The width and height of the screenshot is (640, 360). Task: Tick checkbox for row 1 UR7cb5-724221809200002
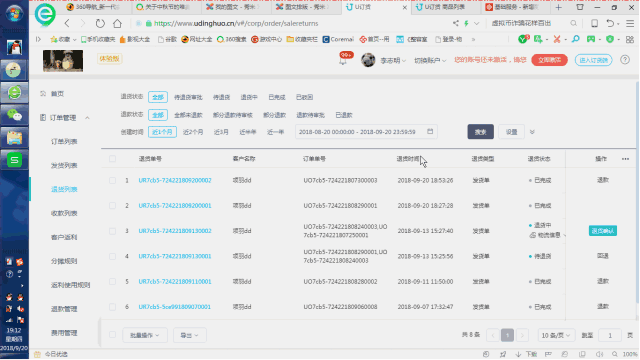point(112,180)
